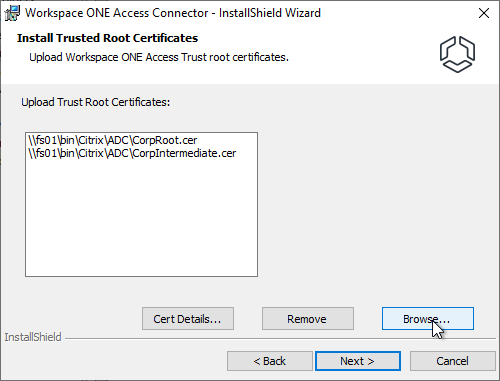Click the 'Upload Workspace ONE Access Trust root certificates.' subtitle
This screenshot has height=381, width=500.
pyautogui.click(x=159, y=57)
